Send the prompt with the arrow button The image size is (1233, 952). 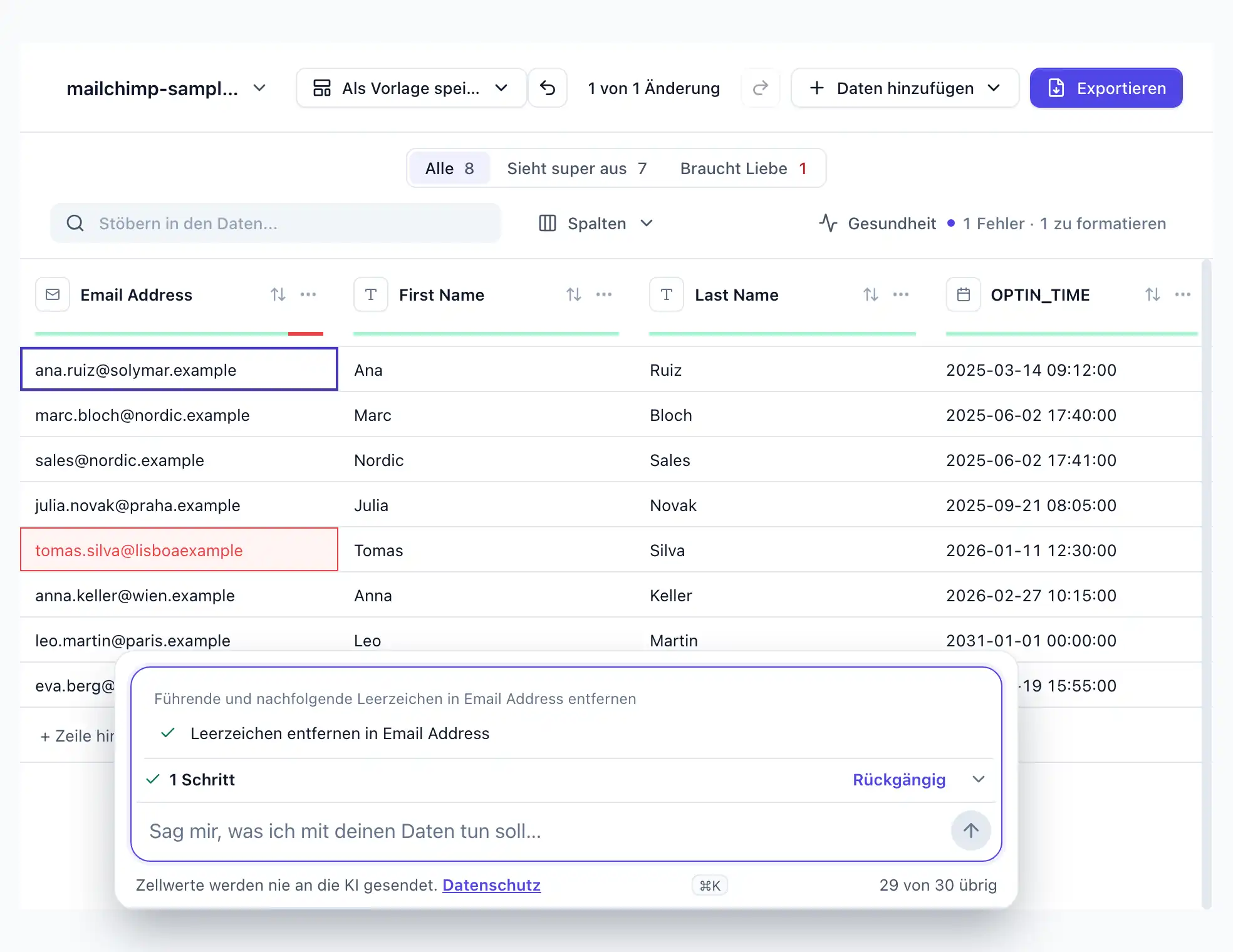tap(971, 830)
